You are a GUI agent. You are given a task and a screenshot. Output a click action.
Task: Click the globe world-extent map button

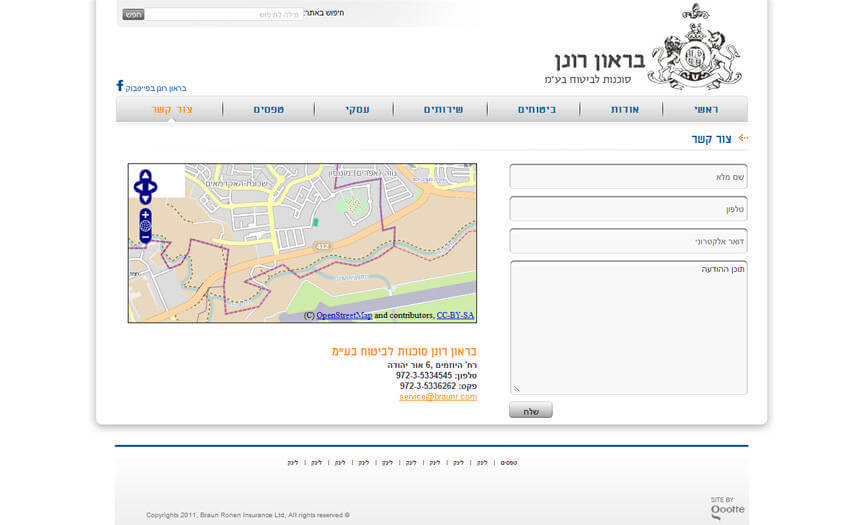[x=146, y=226]
